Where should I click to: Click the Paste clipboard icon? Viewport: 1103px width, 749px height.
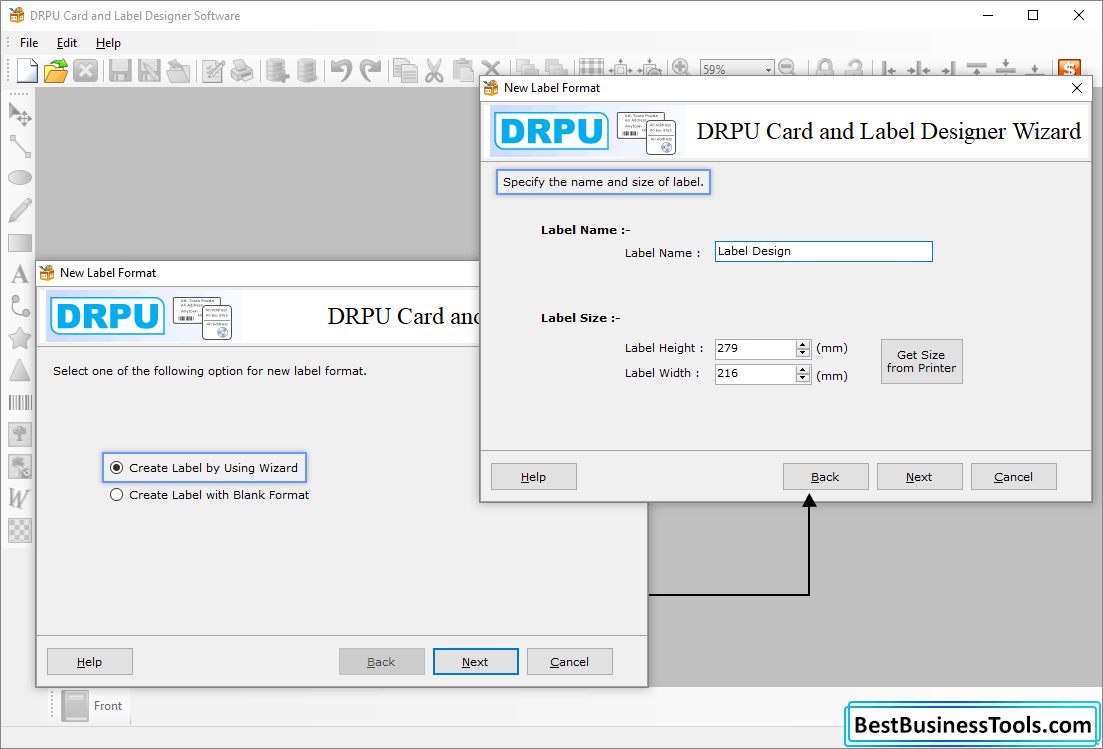coord(463,70)
